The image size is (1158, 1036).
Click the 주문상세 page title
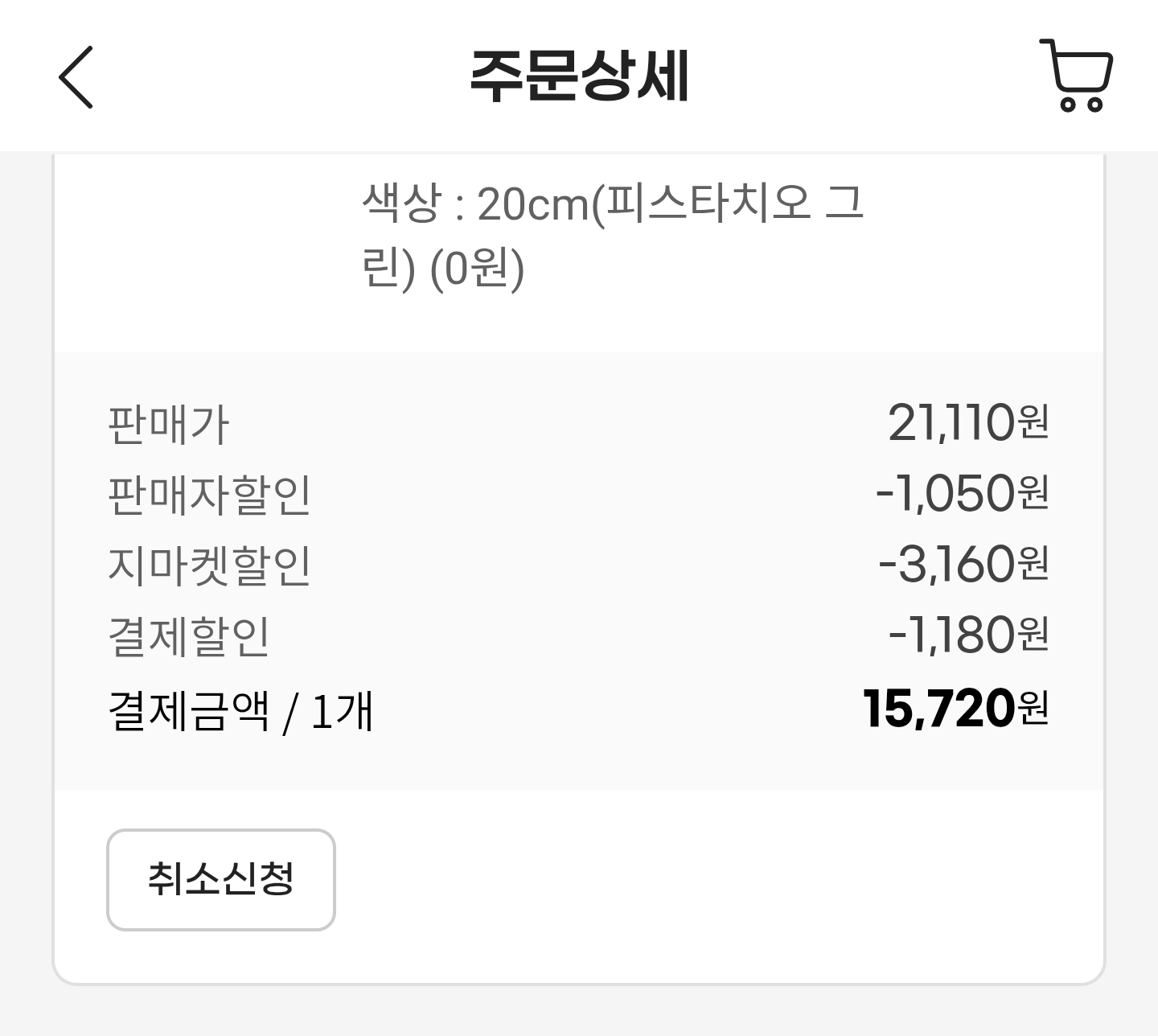579,76
